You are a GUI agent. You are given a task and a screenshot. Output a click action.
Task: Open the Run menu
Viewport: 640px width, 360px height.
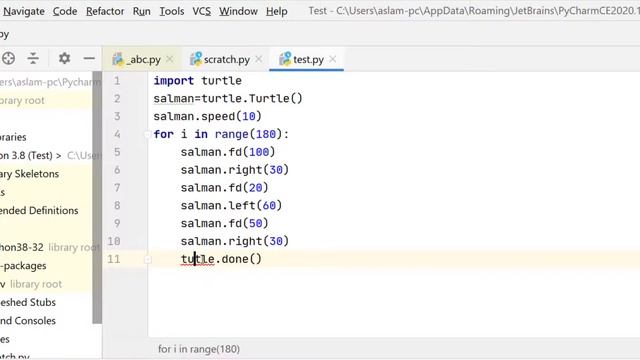point(142,11)
